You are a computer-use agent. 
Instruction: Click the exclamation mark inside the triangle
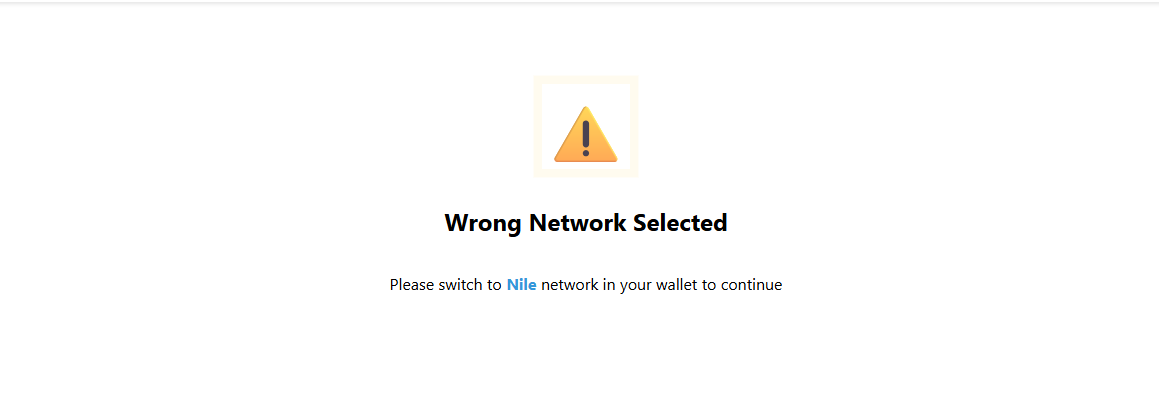(x=585, y=138)
